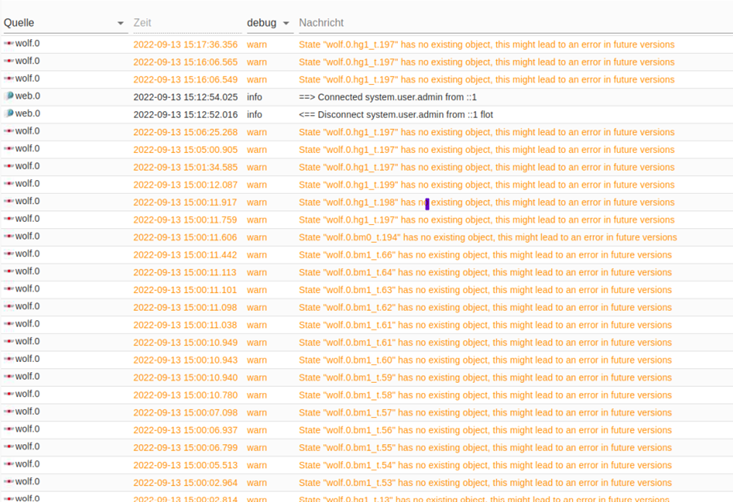This screenshot has height=503, width=734.
Task: Select warning message about wolf.0.bm1_t.53
Action: [485, 483]
